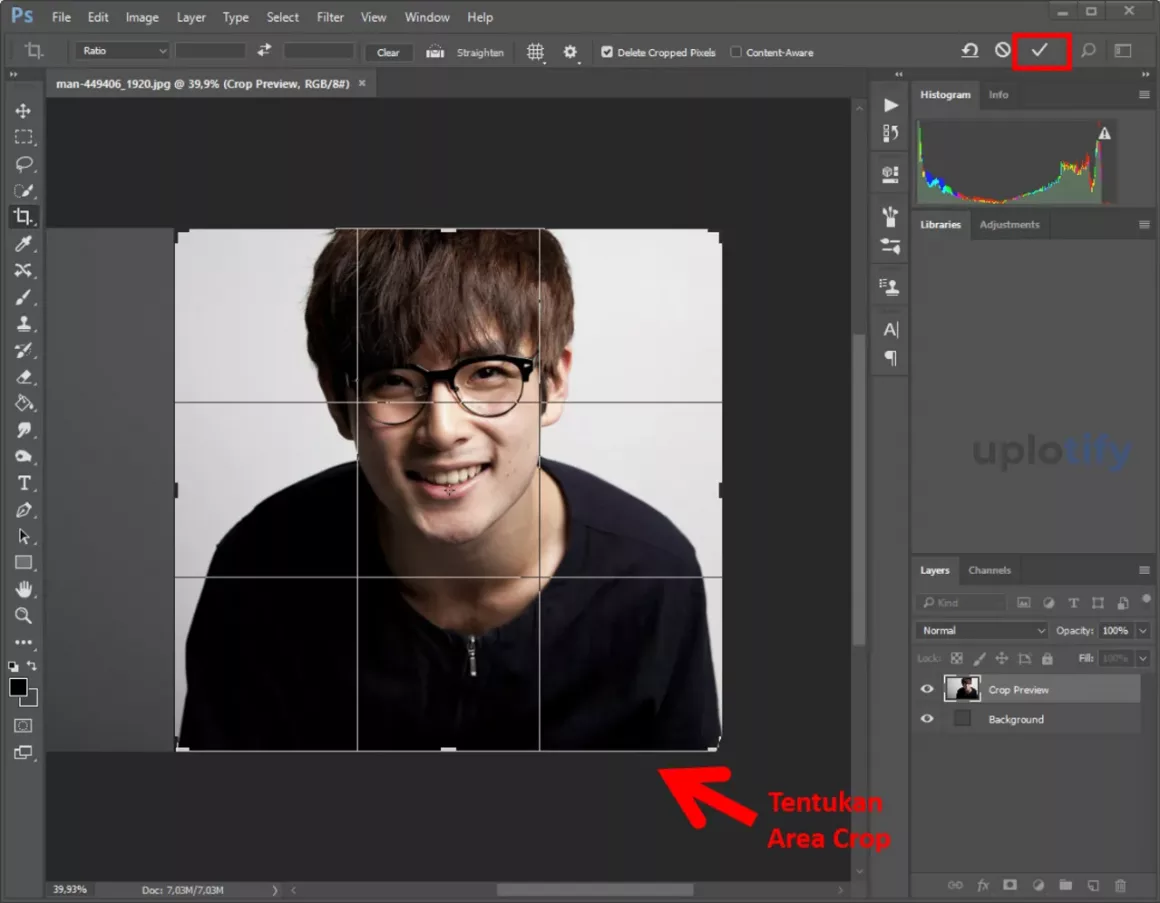Click the Clear button
Screen dimensions: 1160x903
point(388,53)
